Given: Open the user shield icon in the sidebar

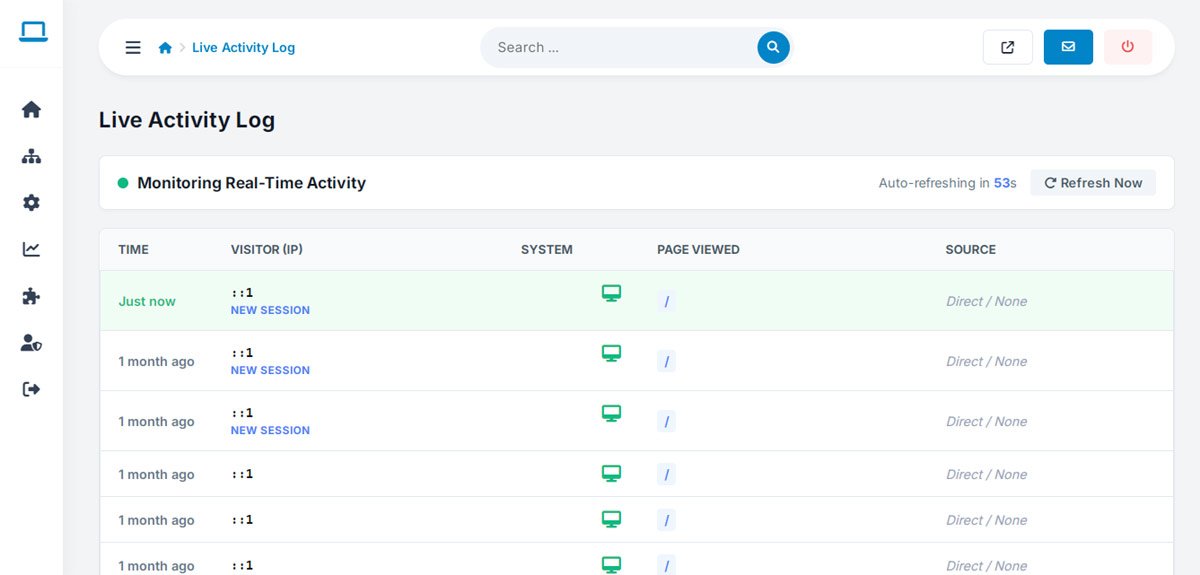Looking at the screenshot, I should click(x=31, y=343).
